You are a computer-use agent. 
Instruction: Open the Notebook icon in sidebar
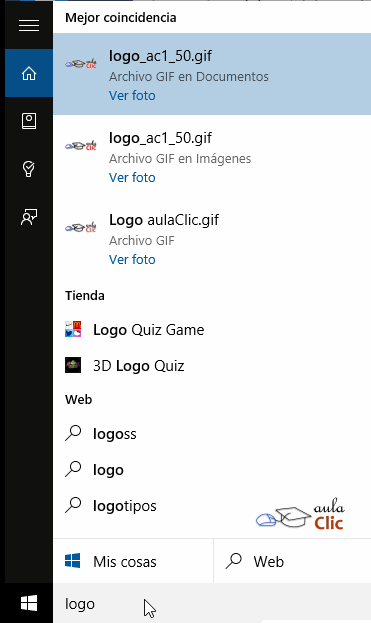tap(29, 121)
